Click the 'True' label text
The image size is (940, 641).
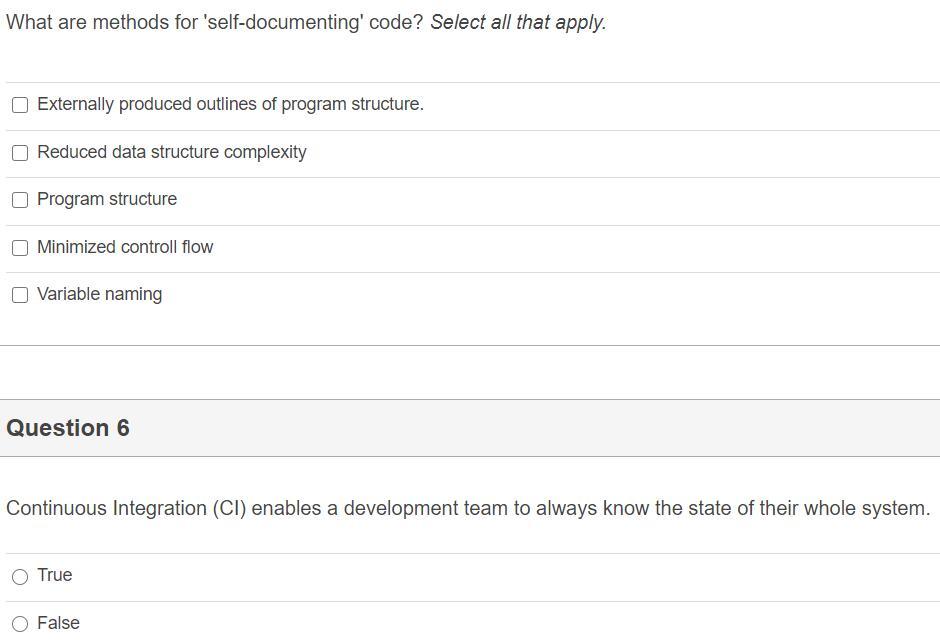point(55,575)
